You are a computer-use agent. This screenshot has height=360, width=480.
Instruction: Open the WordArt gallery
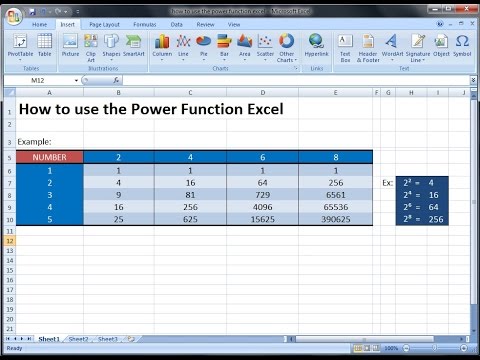pos(392,48)
